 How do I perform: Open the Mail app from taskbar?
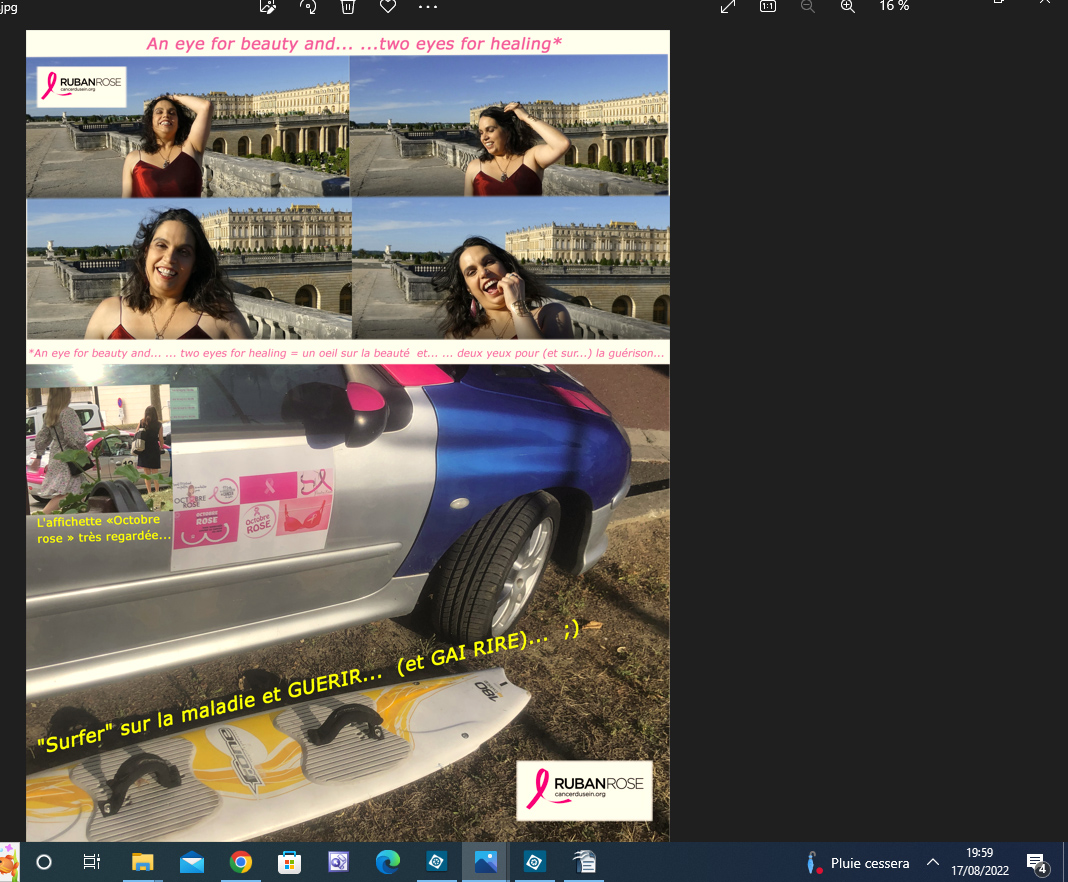pos(192,862)
